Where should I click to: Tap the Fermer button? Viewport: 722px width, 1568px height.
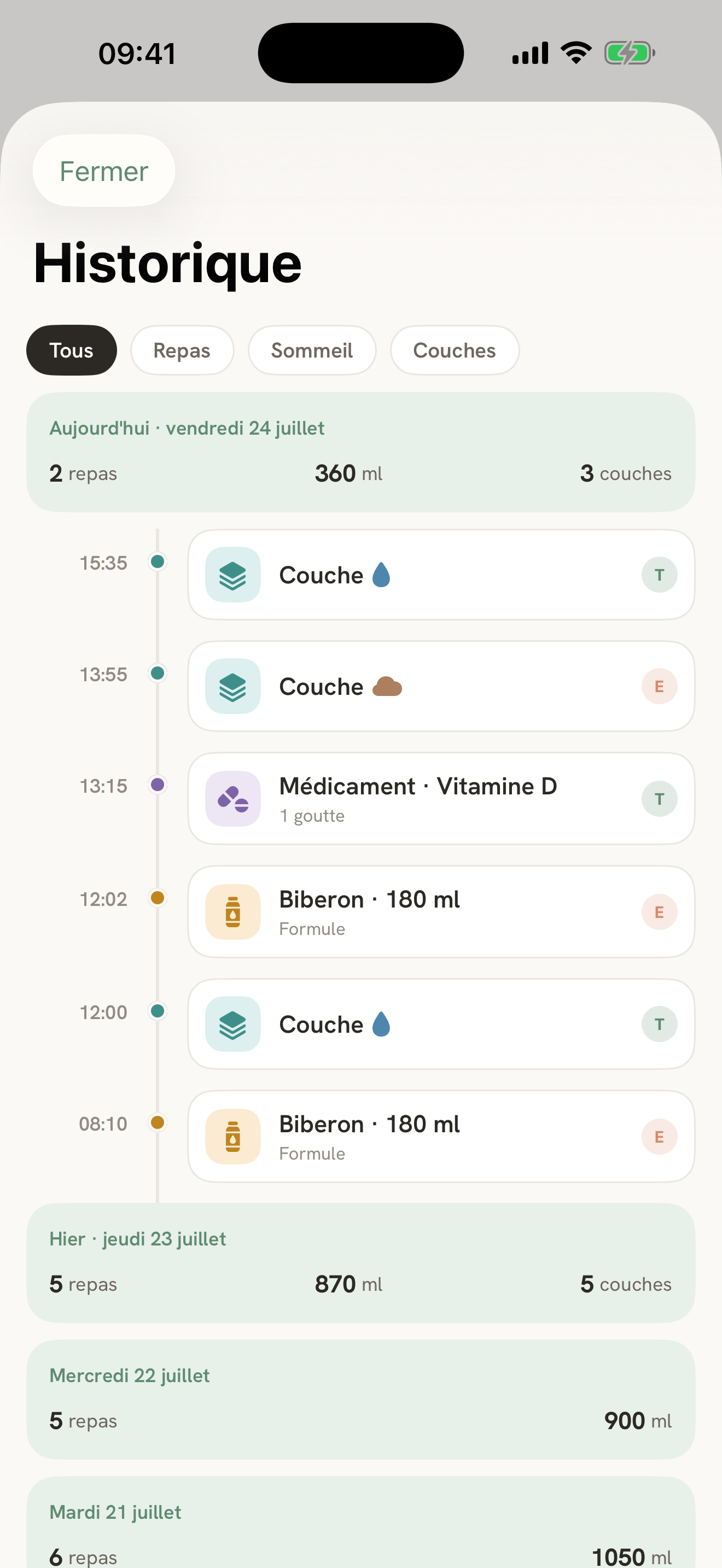(103, 171)
